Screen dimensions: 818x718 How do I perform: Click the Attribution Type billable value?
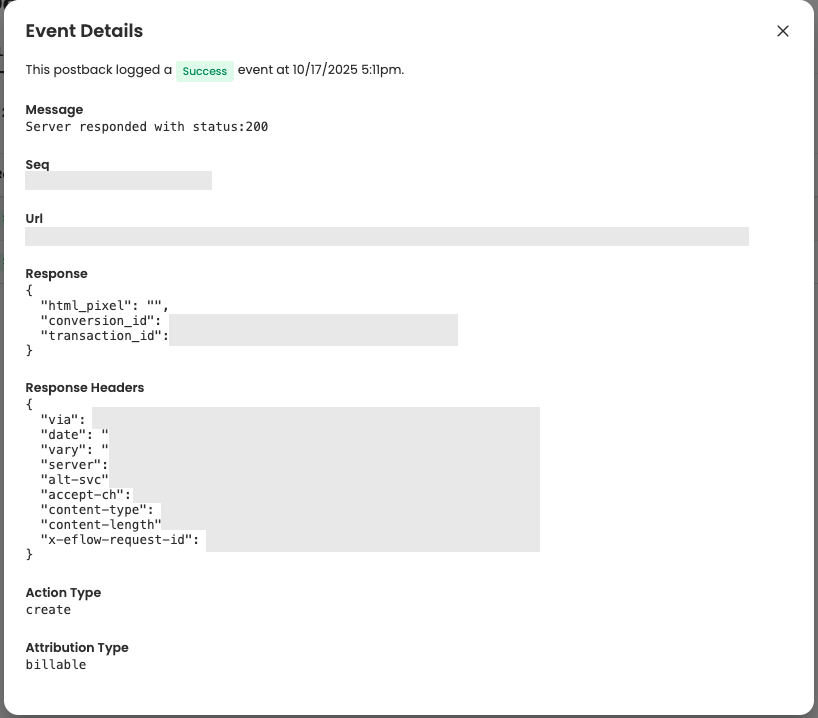point(55,664)
